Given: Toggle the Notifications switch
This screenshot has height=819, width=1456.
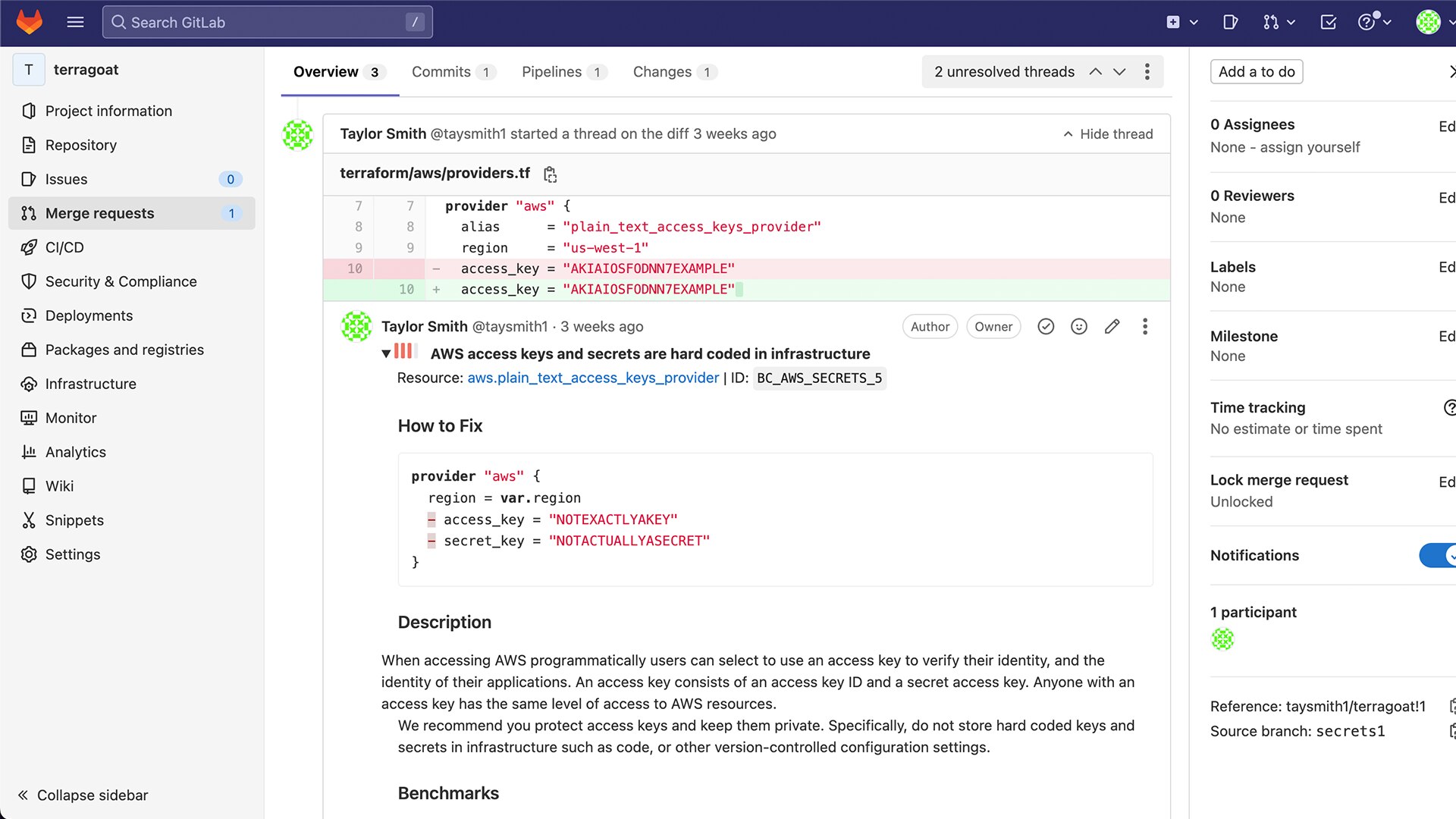Looking at the screenshot, I should 1438,555.
